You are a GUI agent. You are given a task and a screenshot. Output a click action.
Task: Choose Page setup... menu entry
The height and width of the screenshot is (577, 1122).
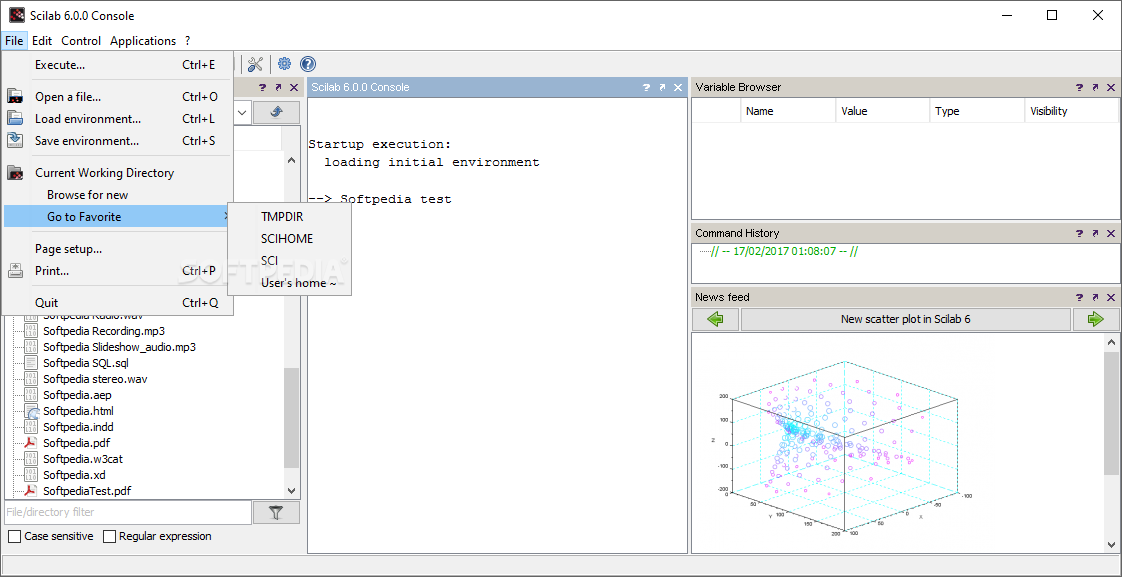click(x=117, y=249)
